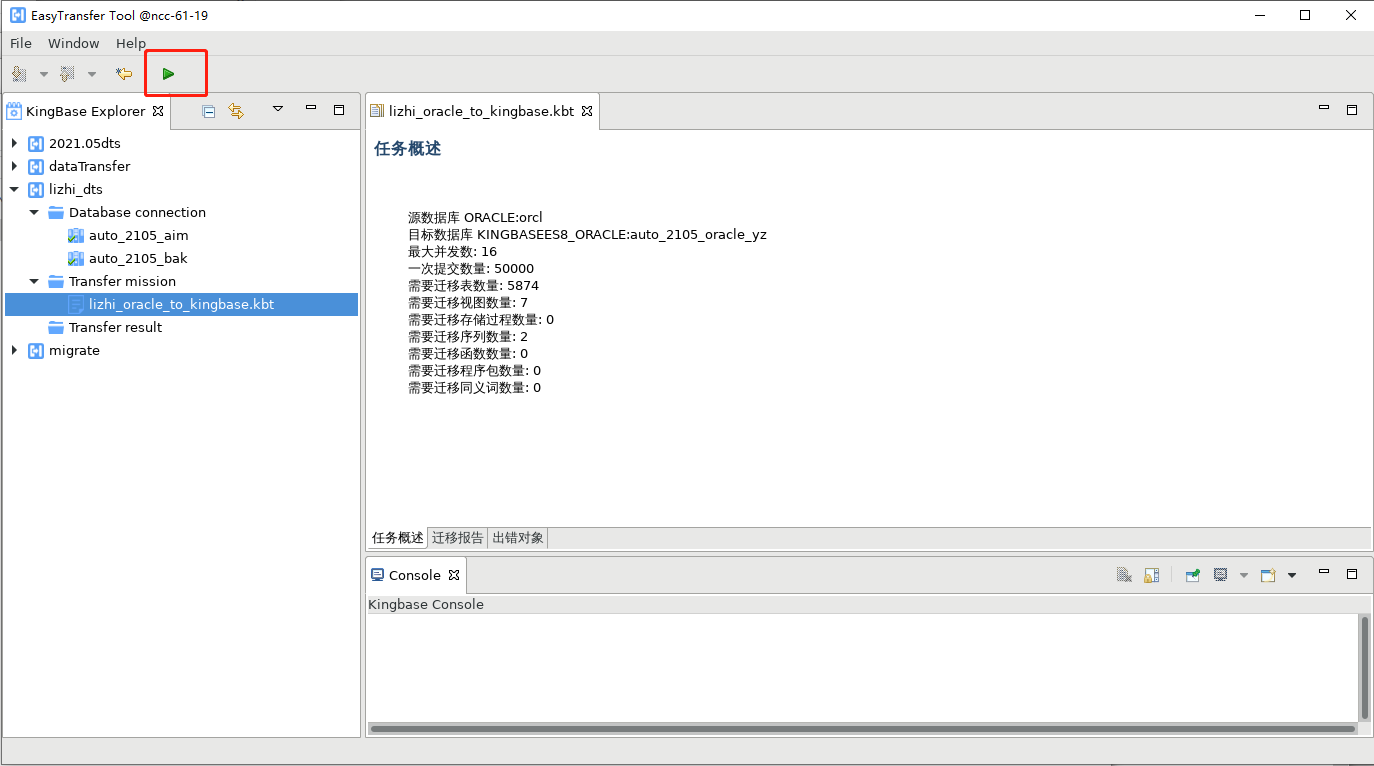Close the Console tab
This screenshot has width=1374, height=766.
click(453, 575)
